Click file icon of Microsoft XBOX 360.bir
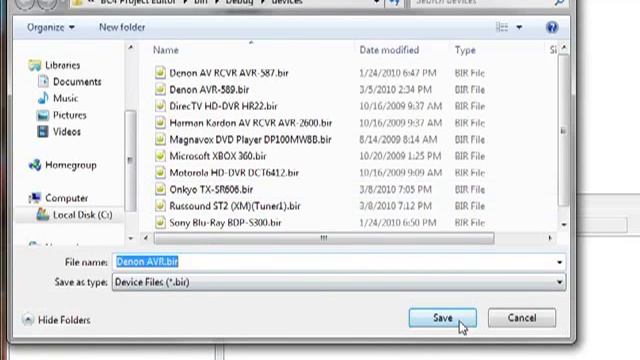640x360 pixels. pos(160,156)
